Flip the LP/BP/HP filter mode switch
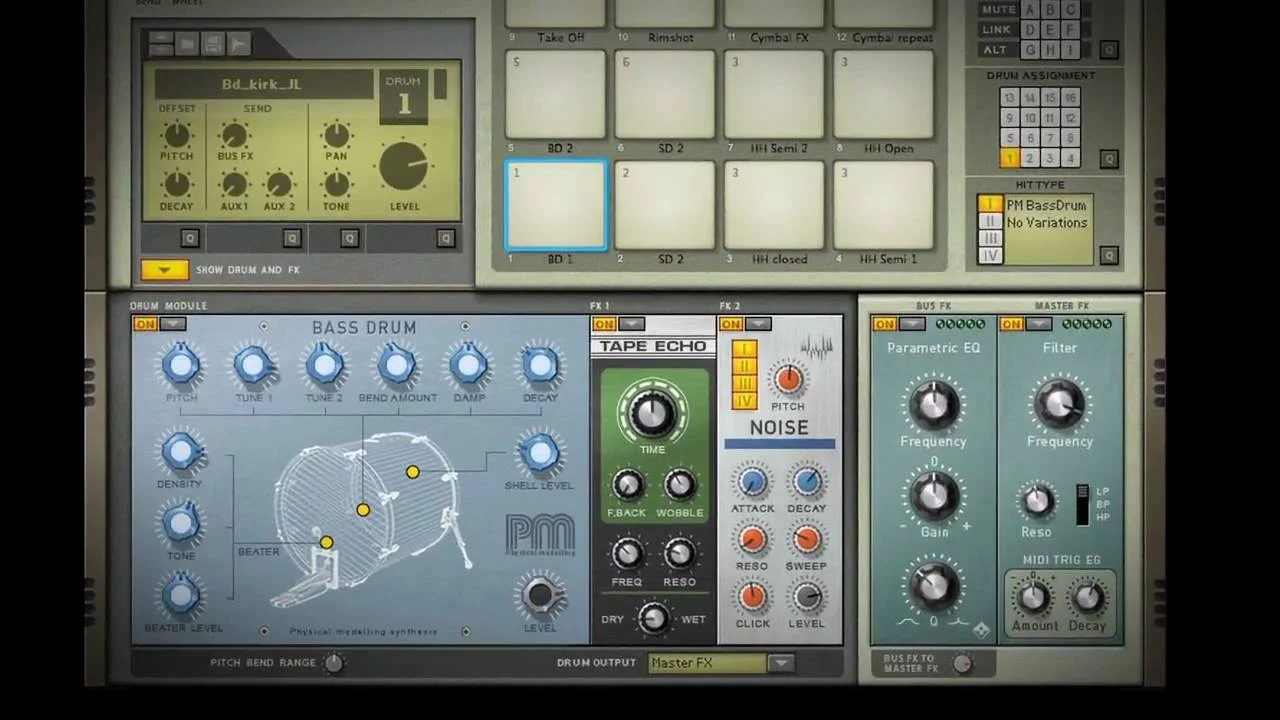Viewport: 1280px width, 720px height. point(1081,504)
